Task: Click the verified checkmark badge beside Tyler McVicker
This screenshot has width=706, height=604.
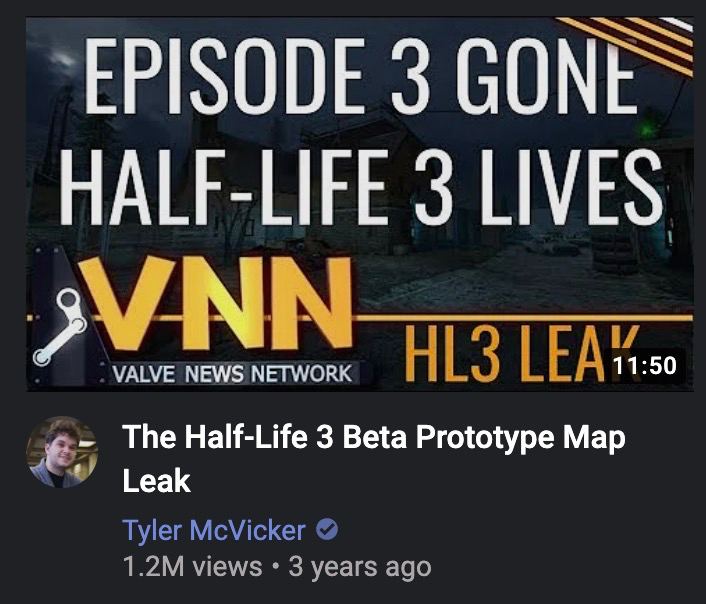Action: [x=327, y=529]
